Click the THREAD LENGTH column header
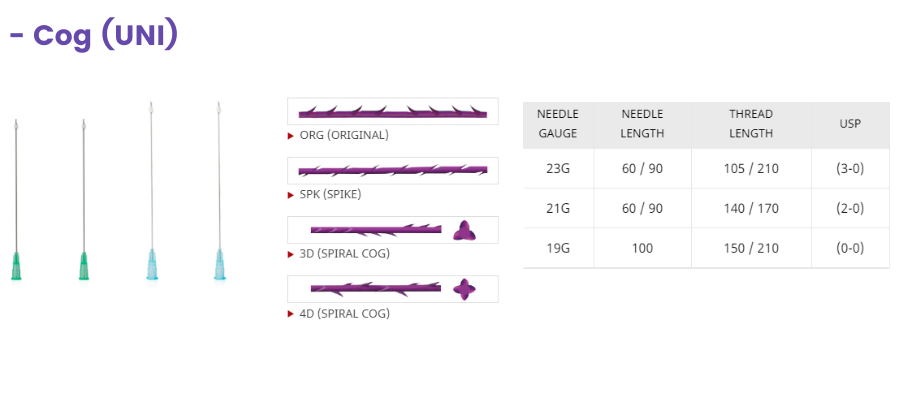This screenshot has height=400, width=900. point(750,124)
